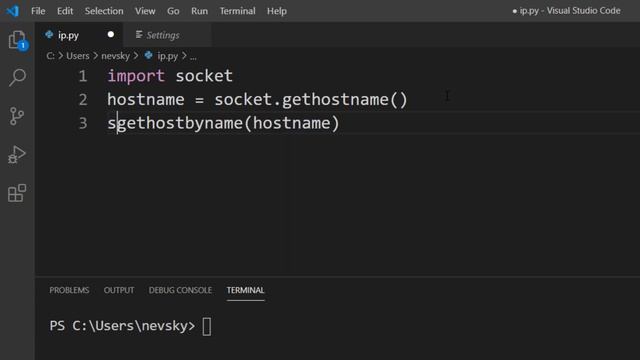The width and height of the screenshot is (640, 360).
Task: Select the TERMINAL panel tab
Action: tap(245, 290)
